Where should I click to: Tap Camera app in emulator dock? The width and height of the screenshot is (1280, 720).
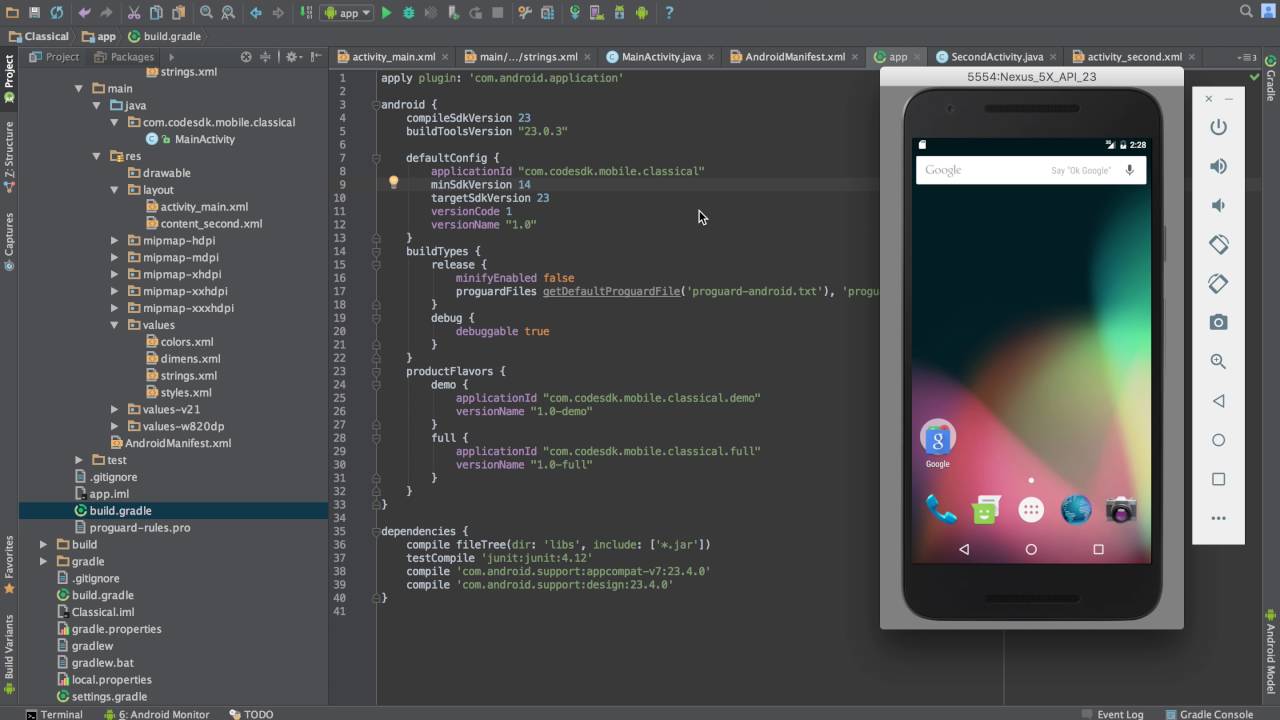[x=1121, y=510]
